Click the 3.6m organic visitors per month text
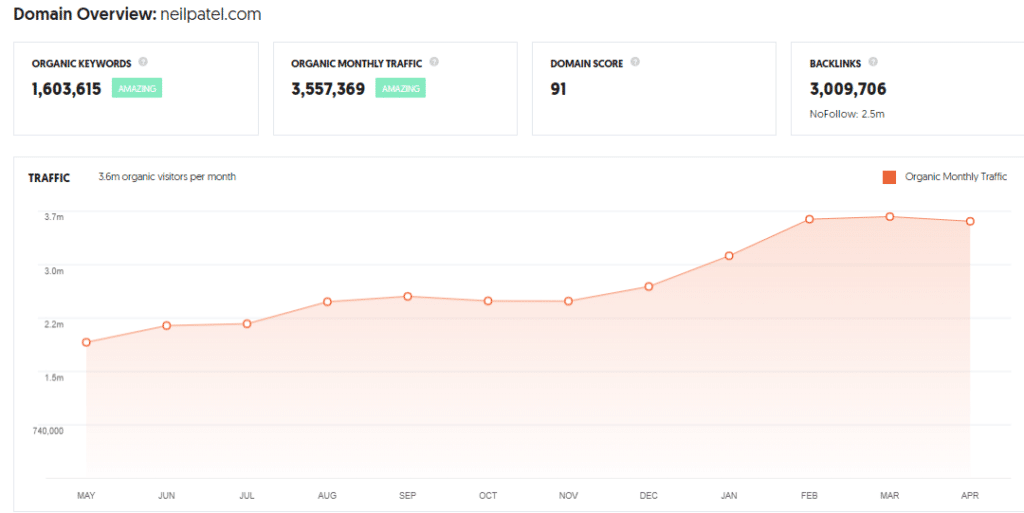The image size is (1024, 513). tap(167, 176)
